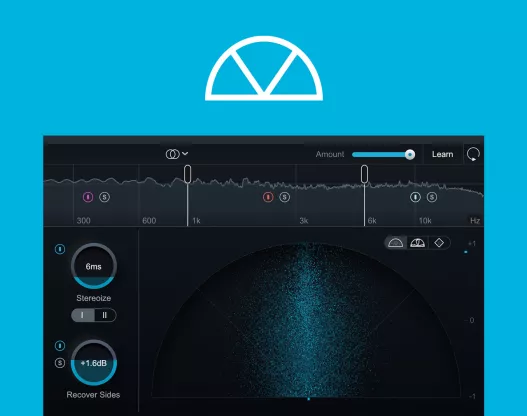
Task: Click the 1k frequency label
Action: [196, 221]
